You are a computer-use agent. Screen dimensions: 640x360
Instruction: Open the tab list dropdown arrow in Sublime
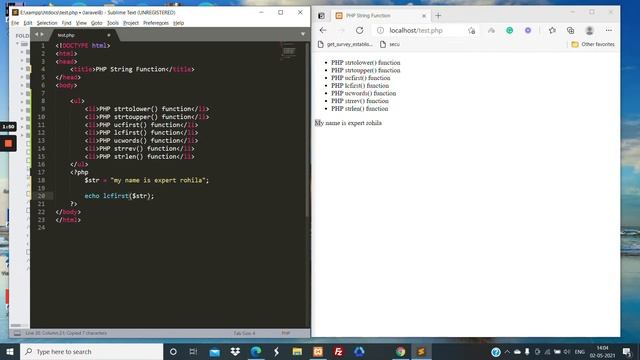[303, 34]
